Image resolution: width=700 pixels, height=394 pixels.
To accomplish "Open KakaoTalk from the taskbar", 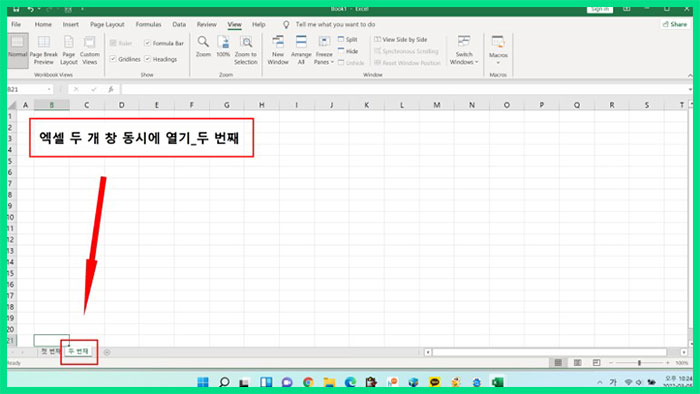I will [x=434, y=382].
